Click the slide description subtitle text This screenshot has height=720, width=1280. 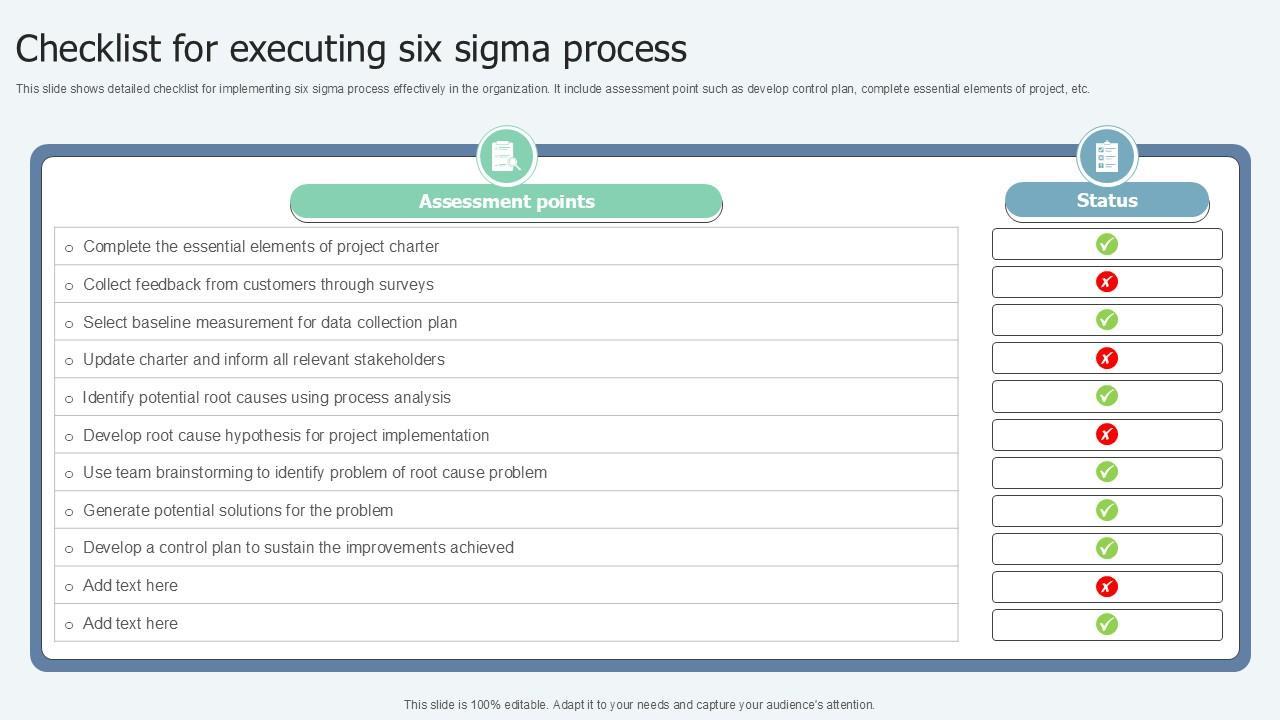pos(552,89)
